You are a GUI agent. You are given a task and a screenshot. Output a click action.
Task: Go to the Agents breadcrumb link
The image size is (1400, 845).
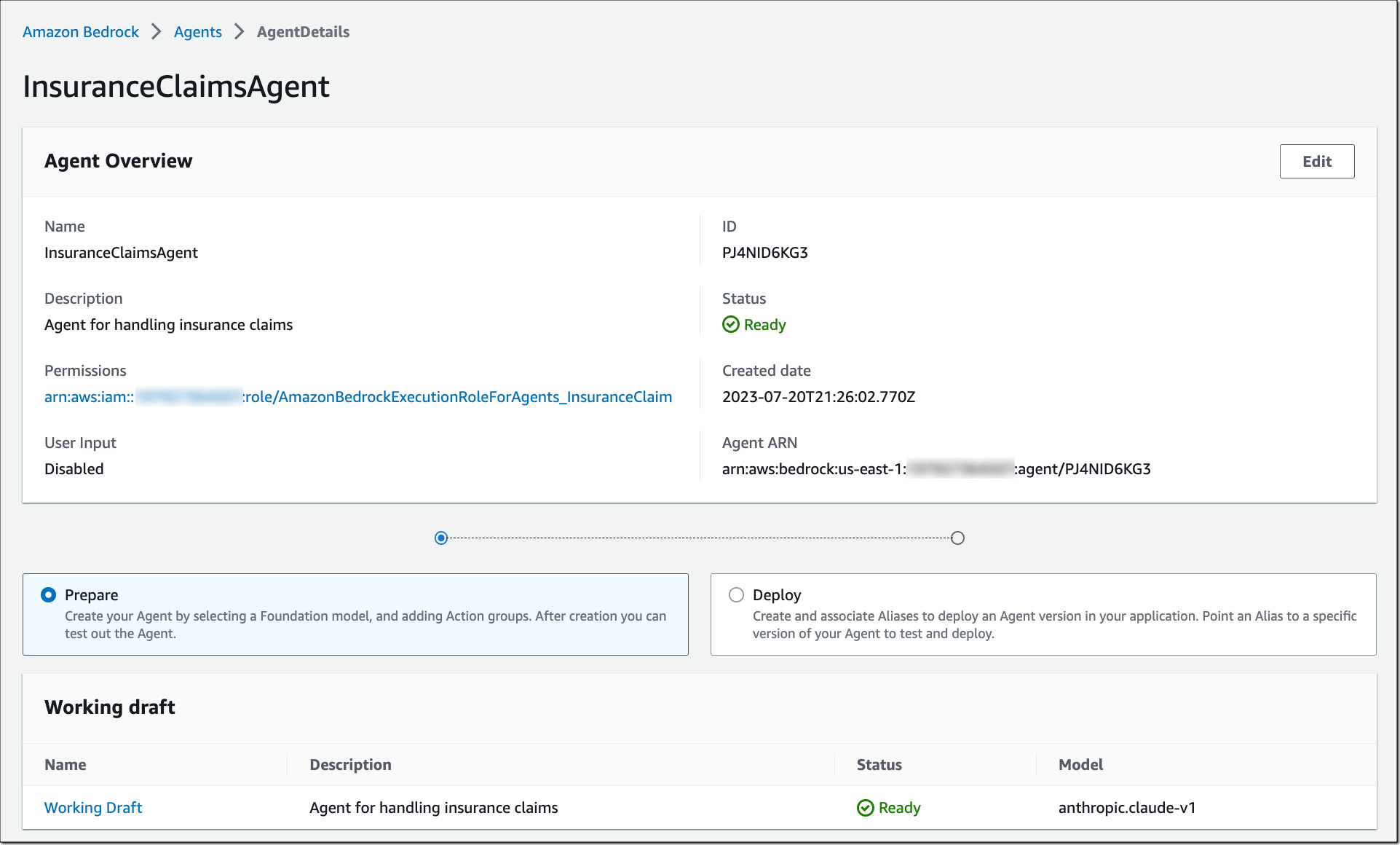197,31
